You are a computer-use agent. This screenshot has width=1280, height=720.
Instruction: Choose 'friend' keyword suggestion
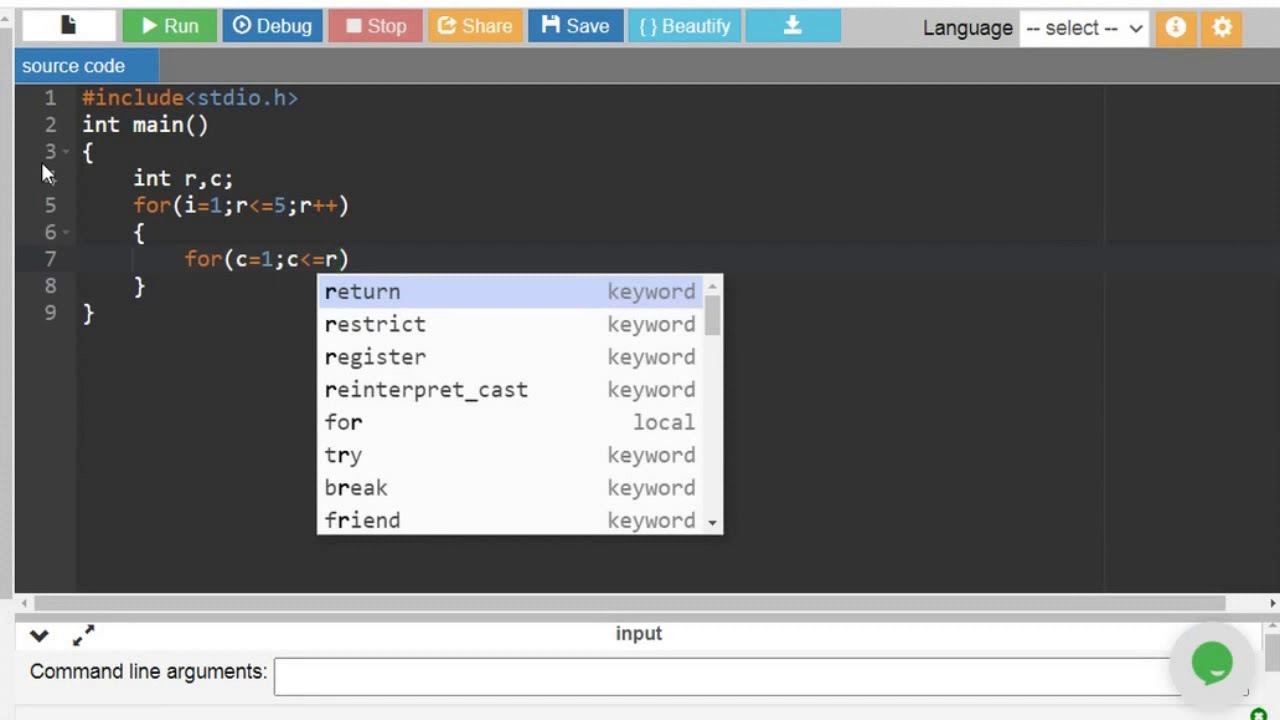coord(510,520)
